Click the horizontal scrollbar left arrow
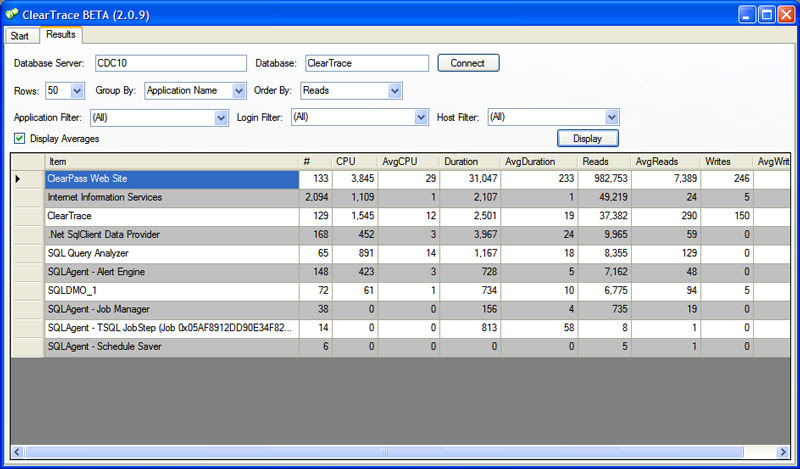Screen dimensions: 800x469 (18, 452)
